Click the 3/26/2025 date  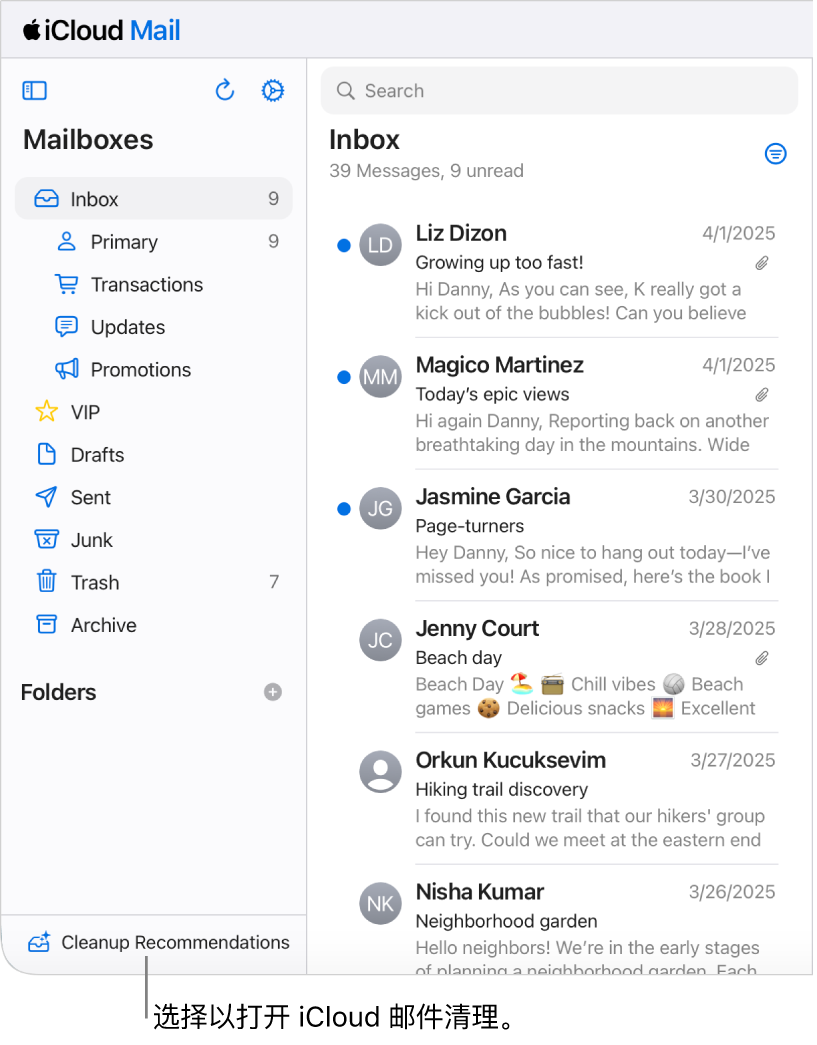(732, 892)
